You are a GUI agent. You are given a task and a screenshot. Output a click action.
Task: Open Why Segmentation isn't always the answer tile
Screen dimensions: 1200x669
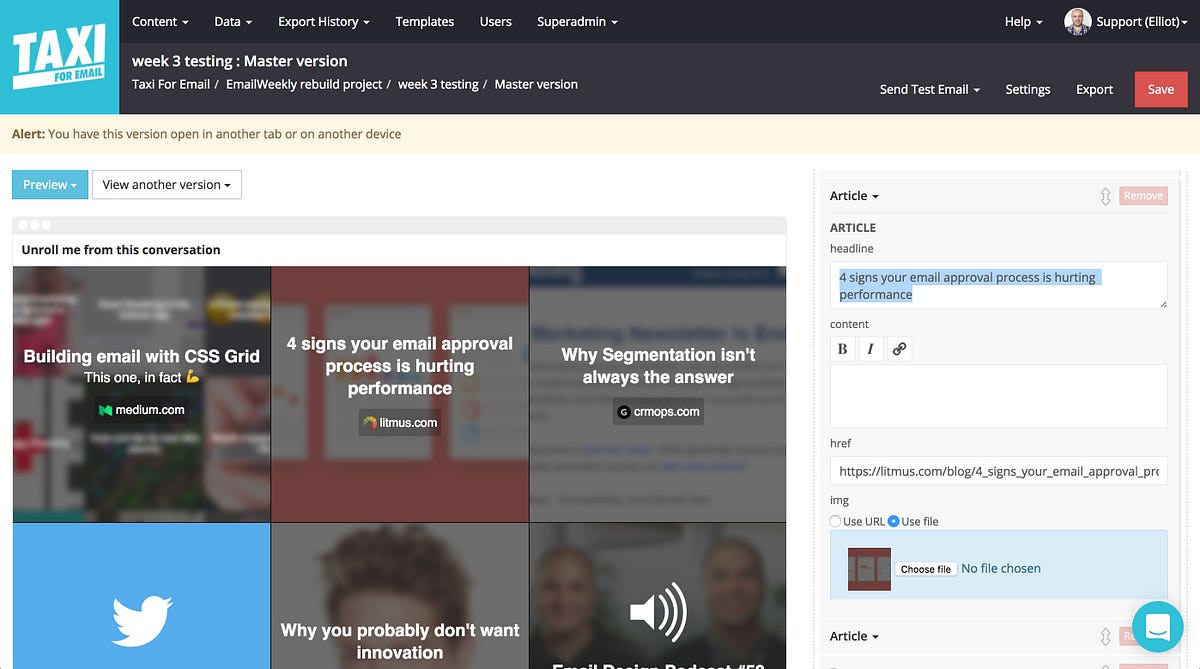(x=658, y=394)
